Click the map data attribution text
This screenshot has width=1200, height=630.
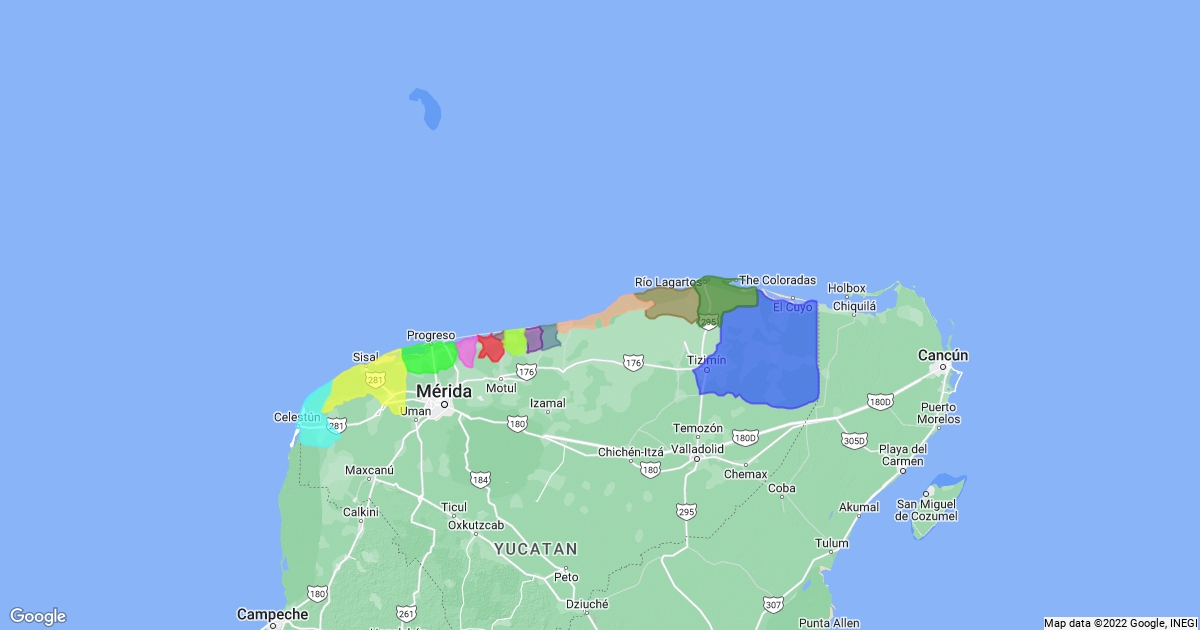coord(1118,623)
